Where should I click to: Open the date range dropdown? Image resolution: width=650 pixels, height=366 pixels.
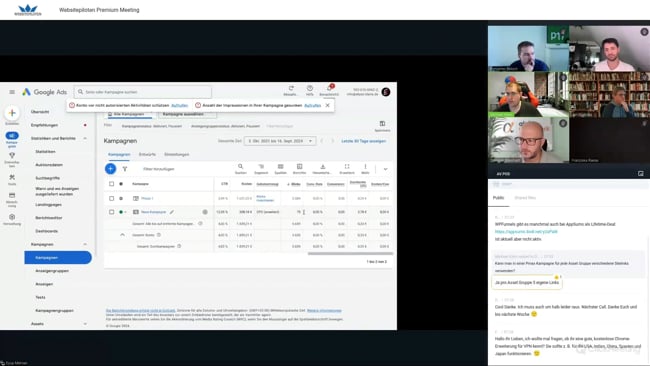point(280,141)
